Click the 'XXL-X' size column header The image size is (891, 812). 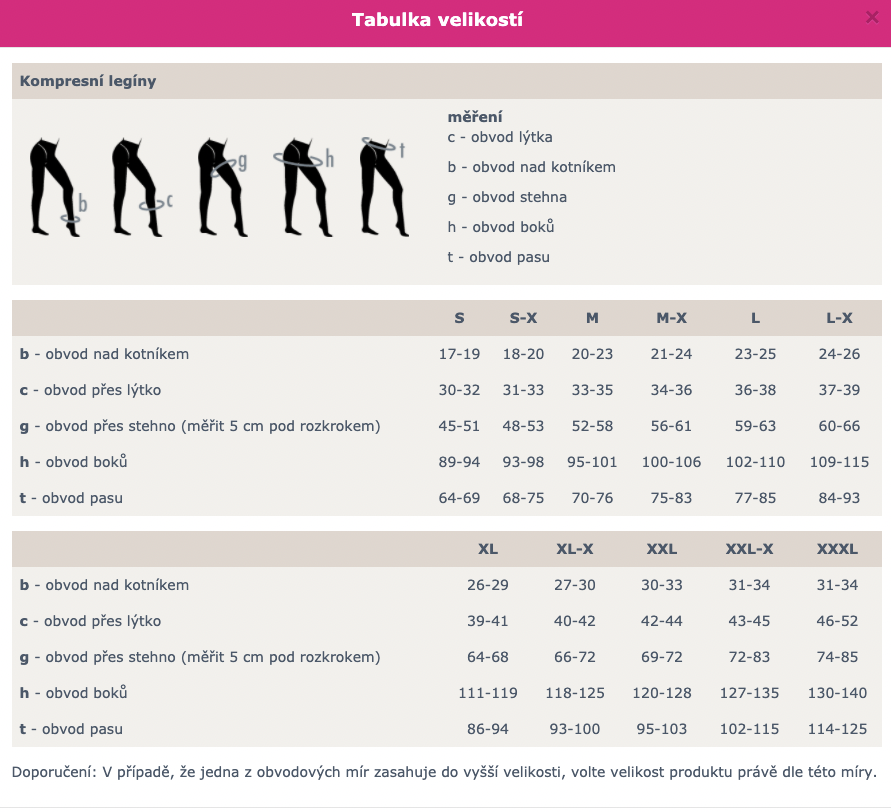pos(749,549)
